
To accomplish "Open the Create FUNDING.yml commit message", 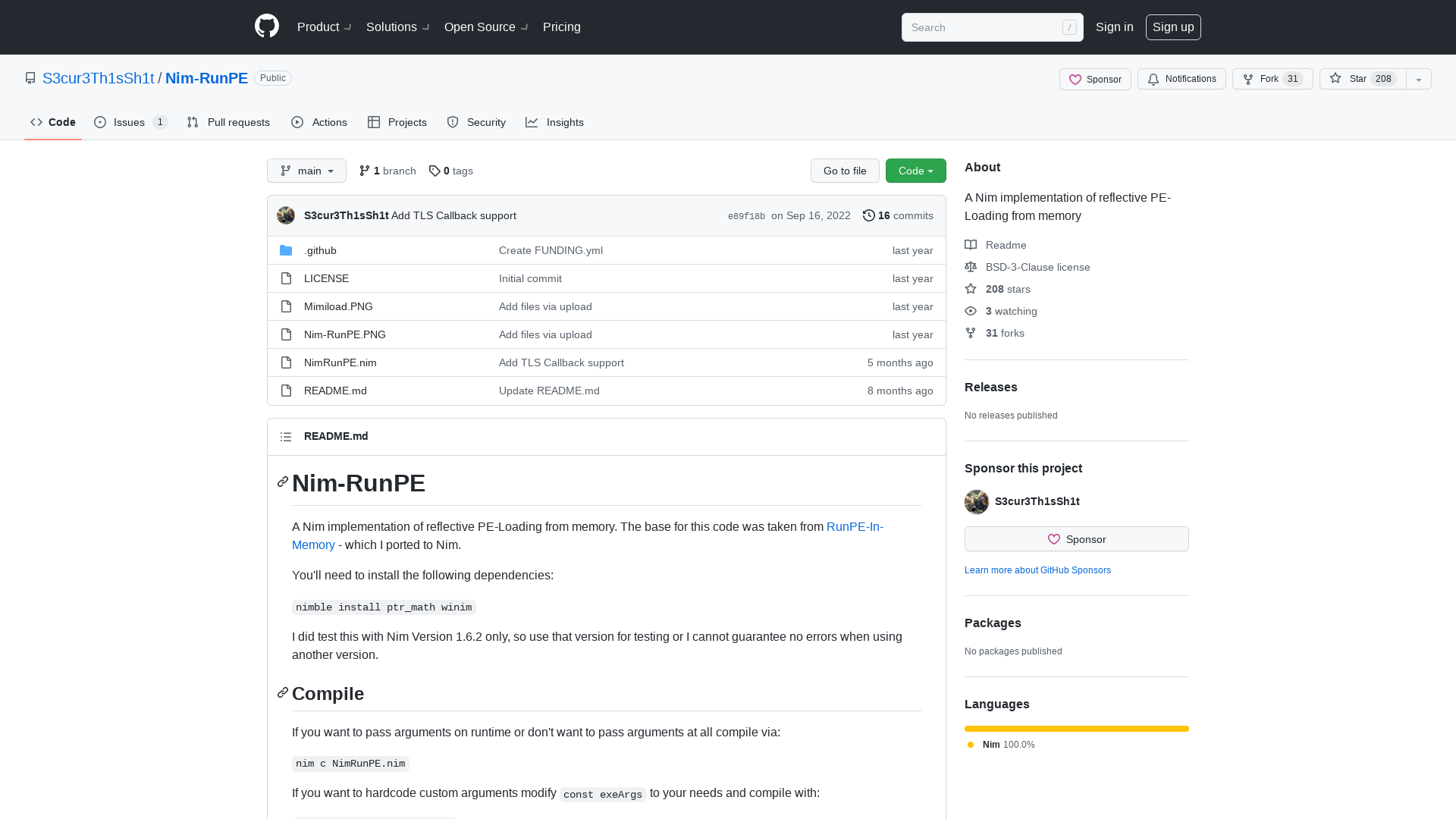I will pyautogui.click(x=551, y=250).
